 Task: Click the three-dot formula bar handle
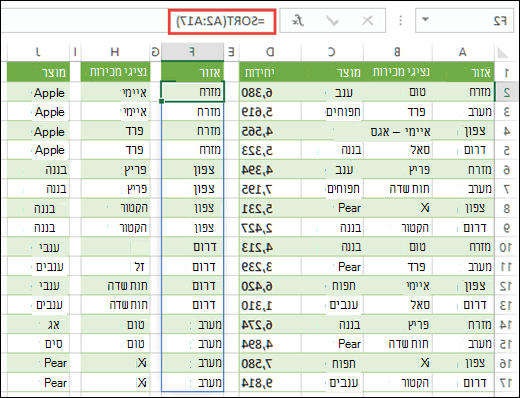point(401,21)
